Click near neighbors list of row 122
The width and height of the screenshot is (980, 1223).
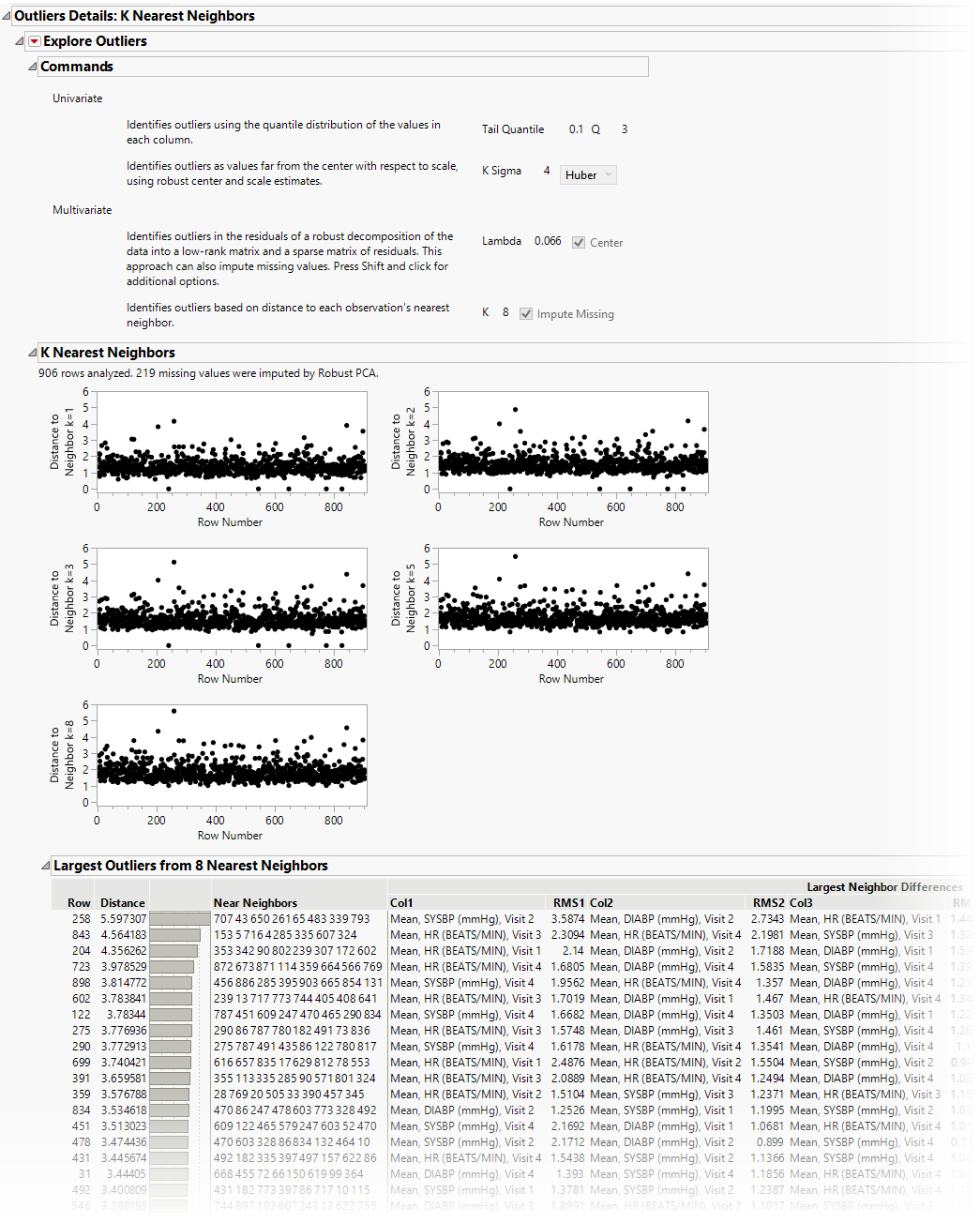point(297,1015)
